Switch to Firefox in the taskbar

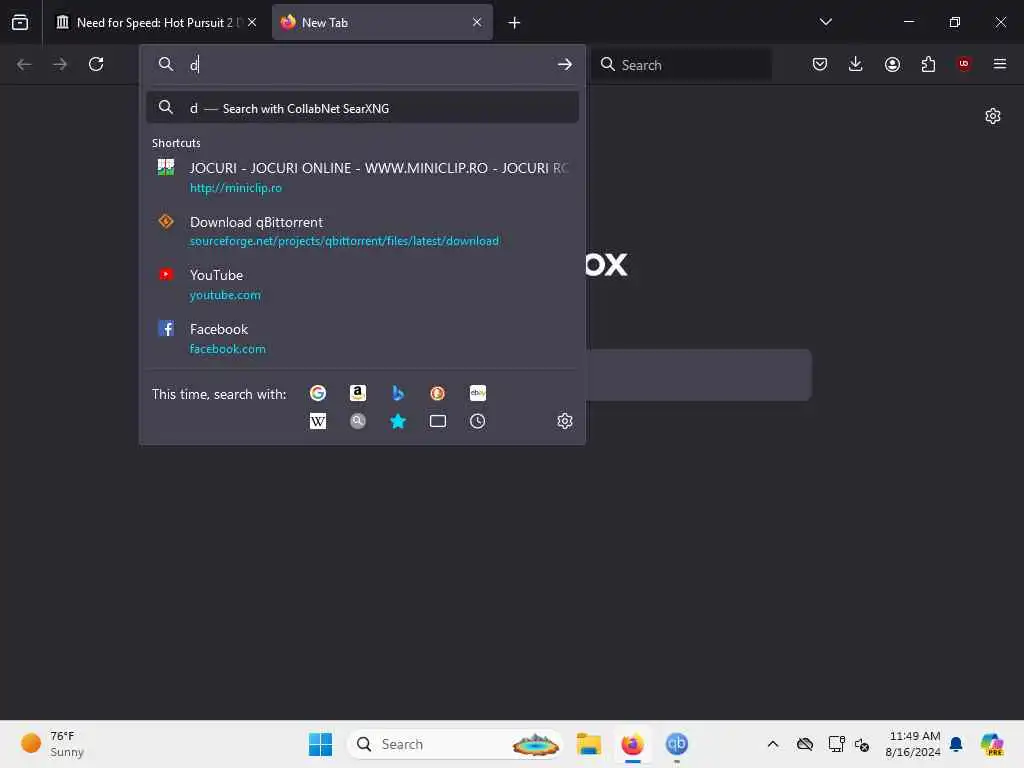tap(632, 744)
